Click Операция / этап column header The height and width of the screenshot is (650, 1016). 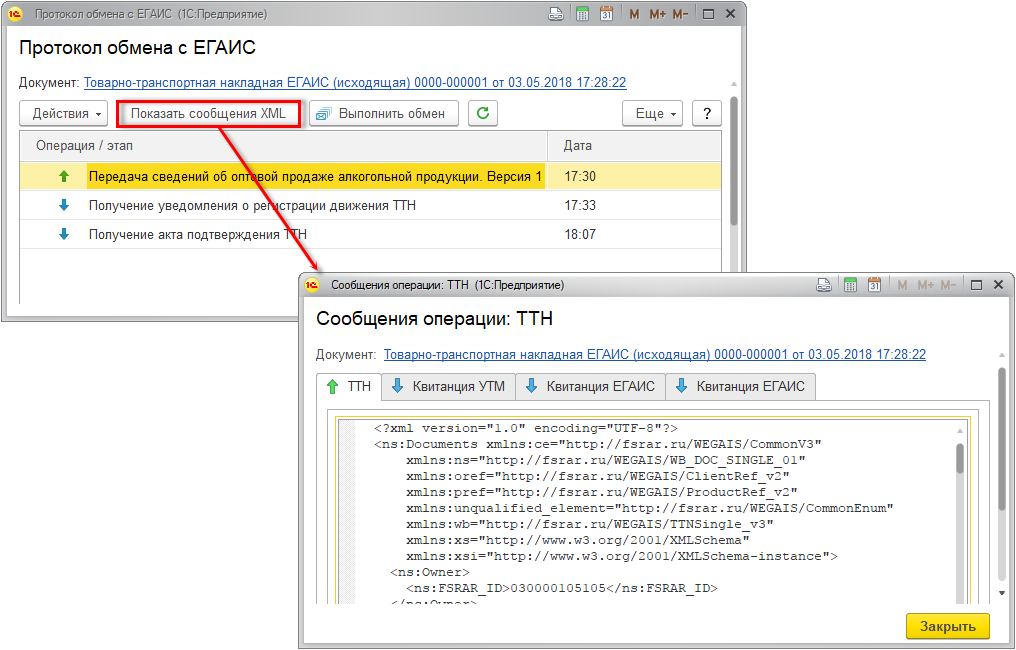[284, 146]
